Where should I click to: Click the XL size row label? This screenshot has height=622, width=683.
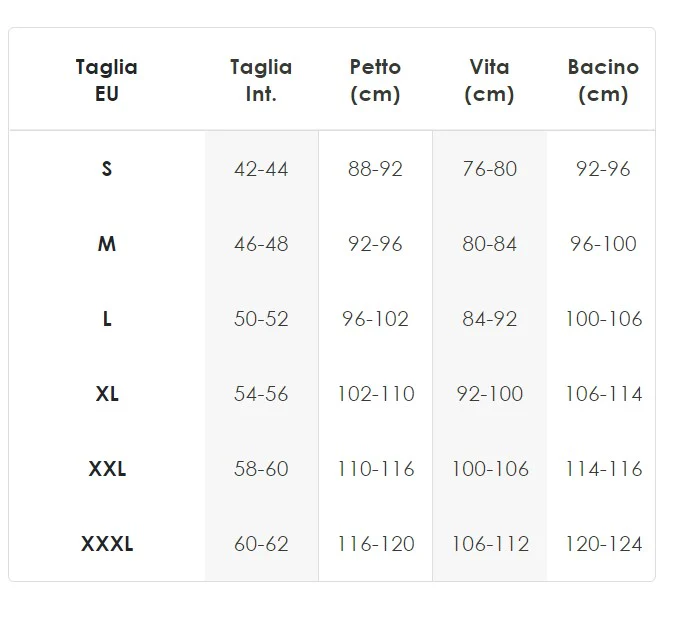point(107,394)
